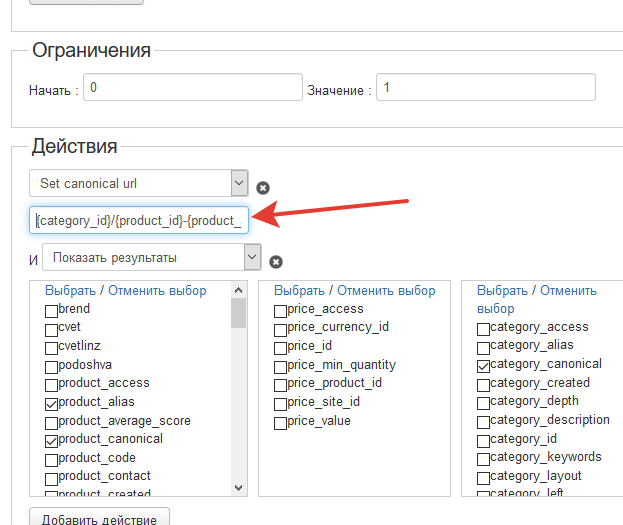Select the price_currency_id checkbox
This screenshot has height=525, width=623.
281,328
